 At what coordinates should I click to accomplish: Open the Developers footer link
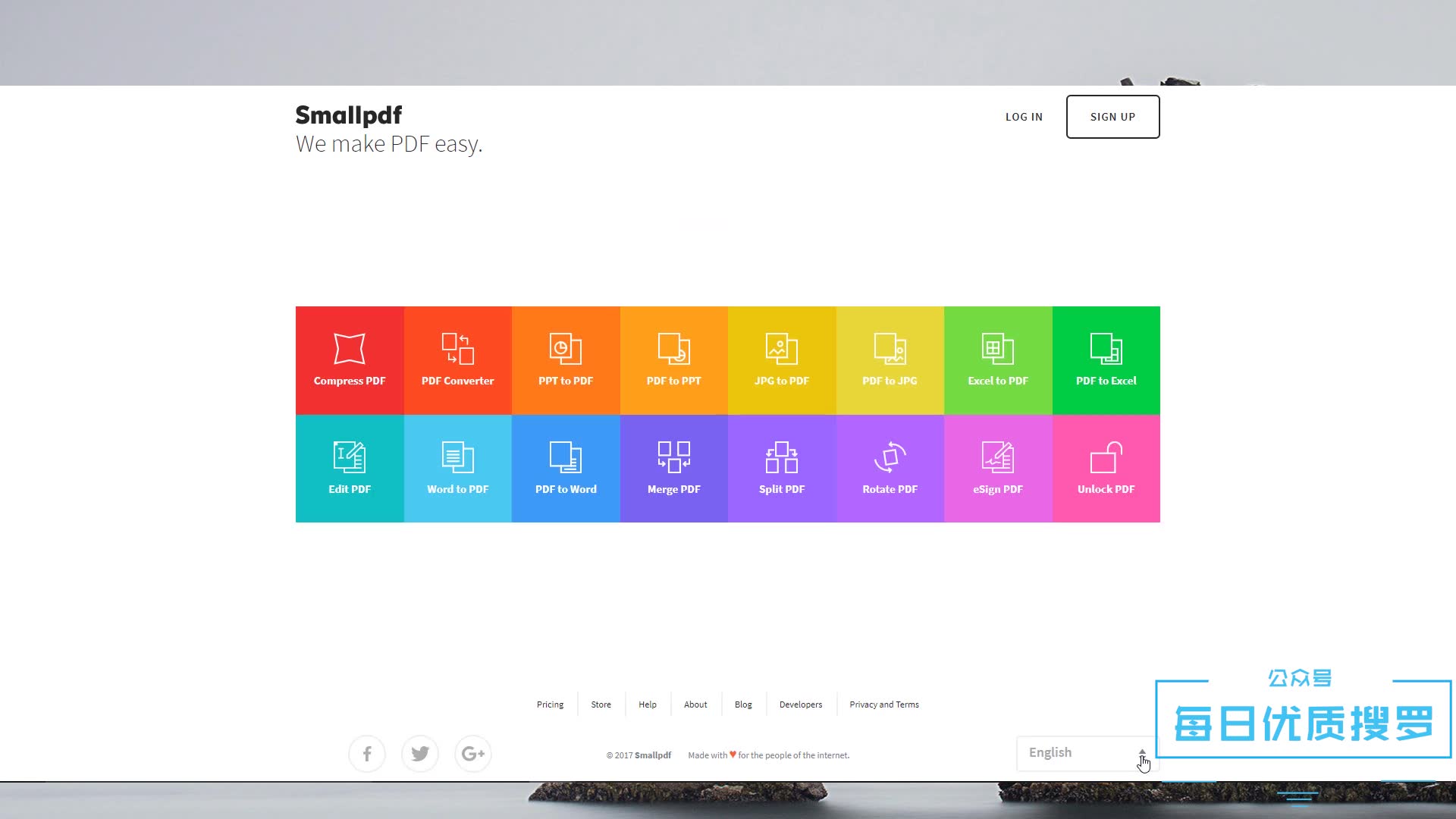[x=801, y=704]
